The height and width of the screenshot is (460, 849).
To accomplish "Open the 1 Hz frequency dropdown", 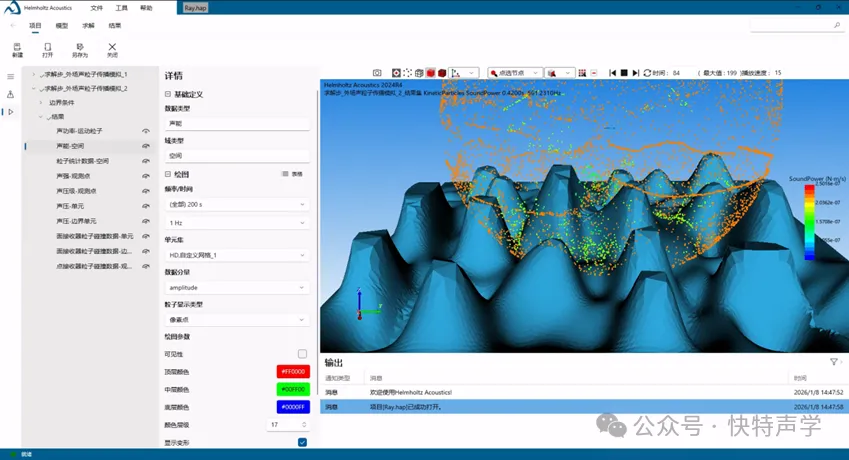I will coord(237,223).
